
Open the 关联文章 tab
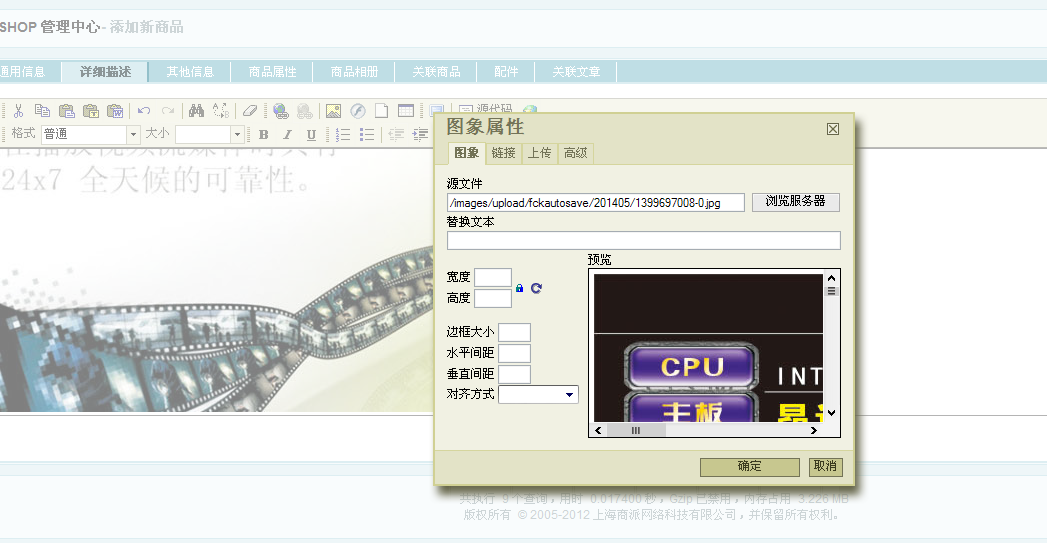point(576,71)
